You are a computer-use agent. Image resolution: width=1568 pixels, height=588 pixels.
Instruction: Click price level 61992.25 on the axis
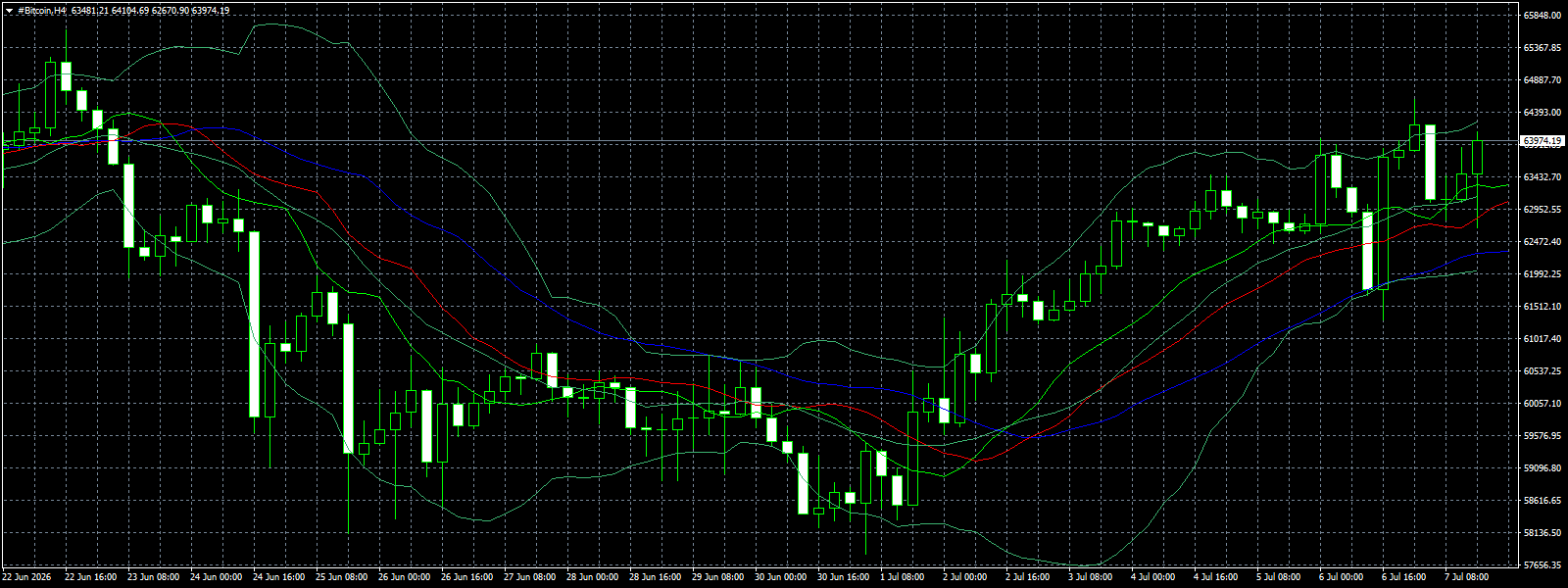coord(1543,274)
